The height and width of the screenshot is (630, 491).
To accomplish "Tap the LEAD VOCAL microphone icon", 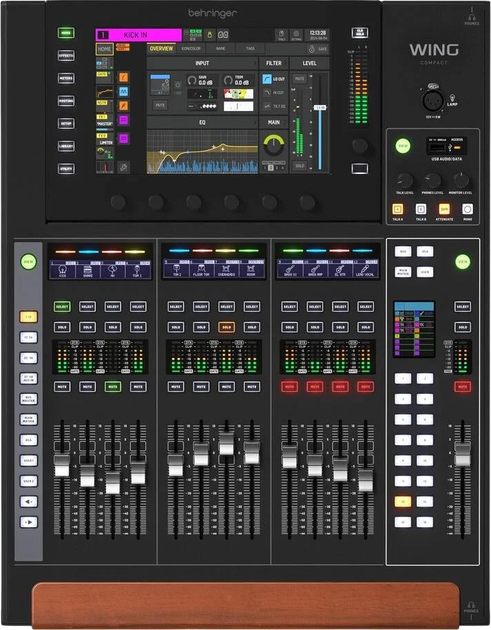I will 365,270.
